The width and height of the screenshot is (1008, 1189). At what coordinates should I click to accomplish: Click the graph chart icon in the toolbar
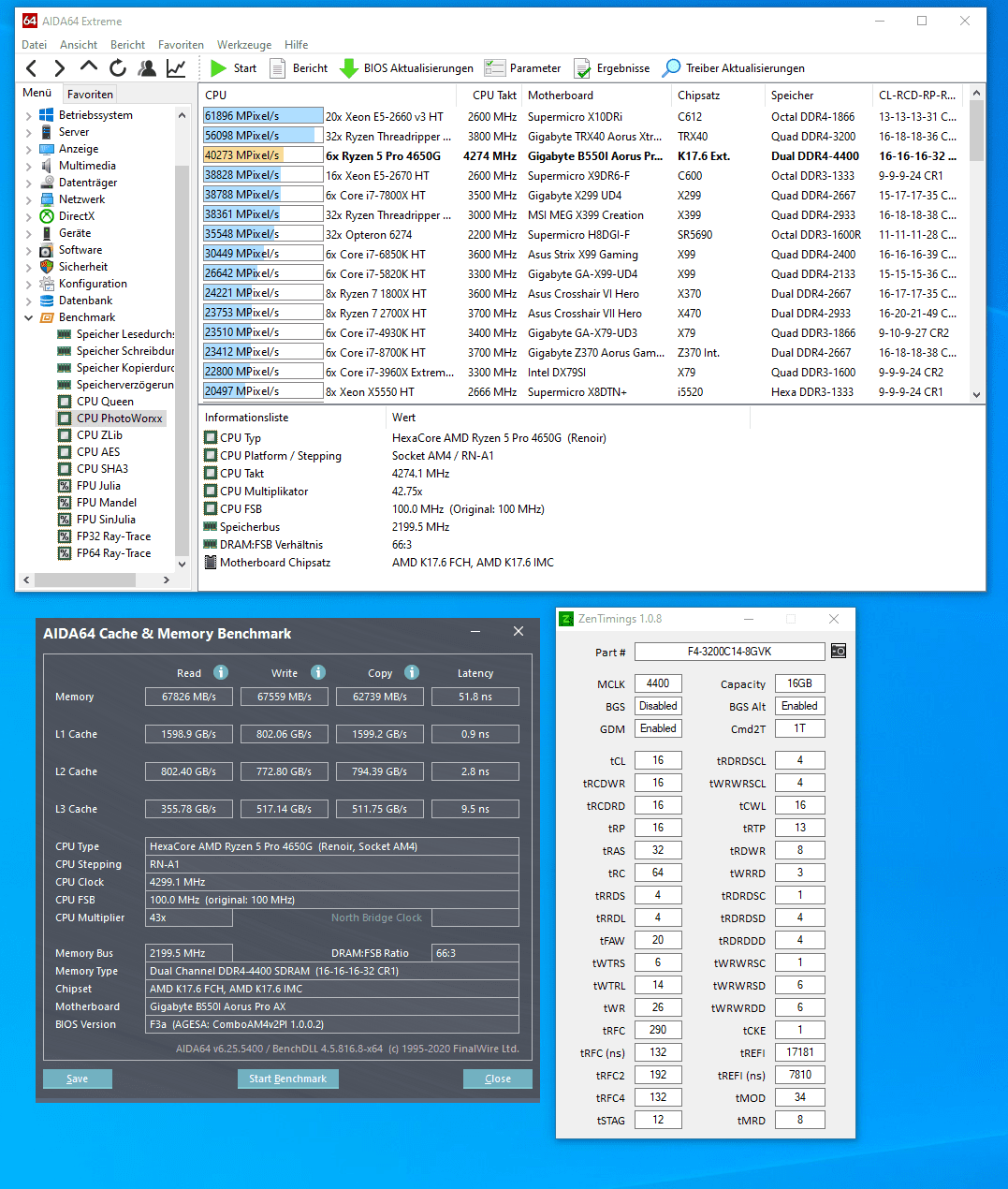176,67
